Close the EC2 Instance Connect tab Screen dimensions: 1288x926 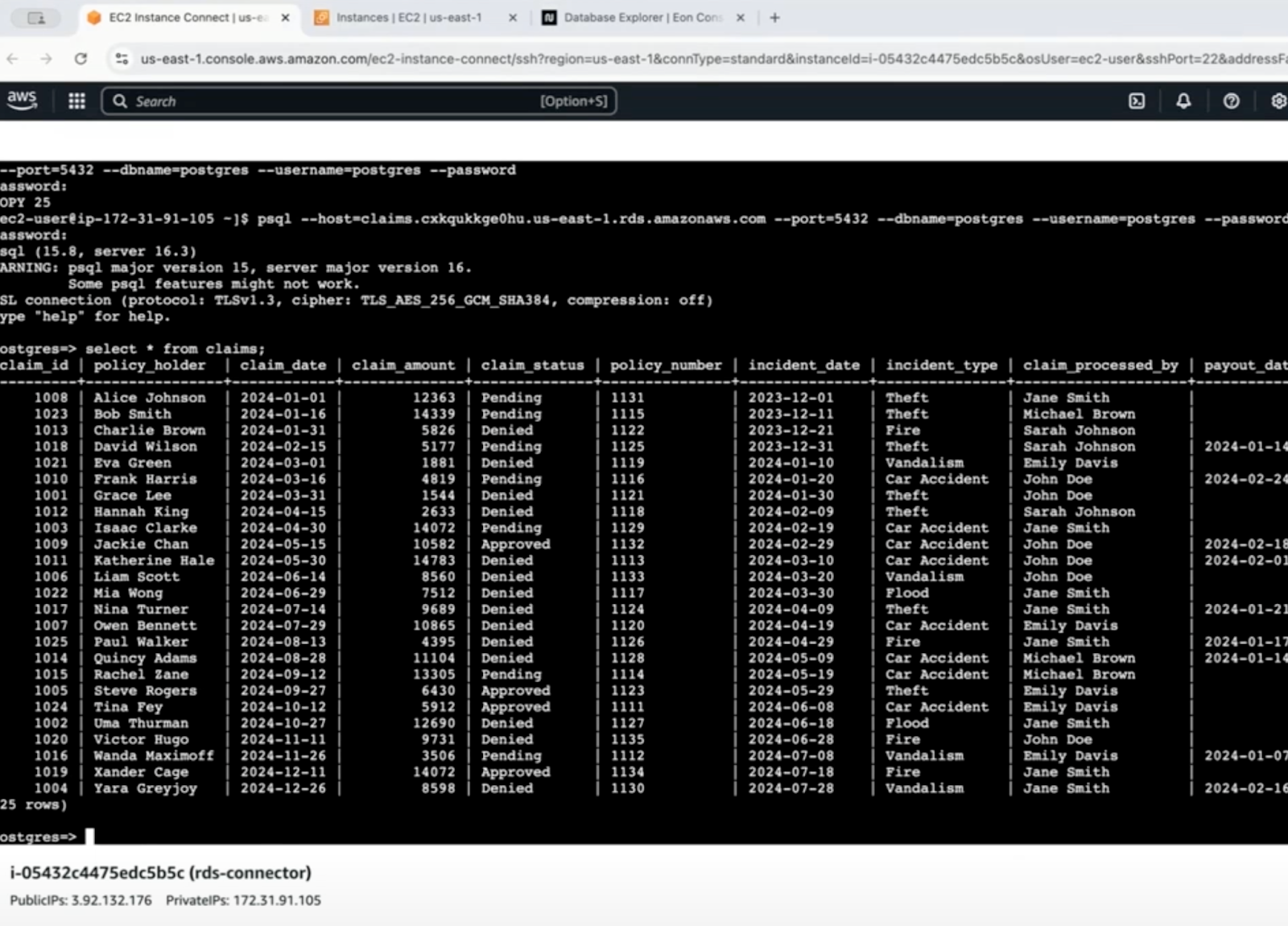(x=285, y=18)
